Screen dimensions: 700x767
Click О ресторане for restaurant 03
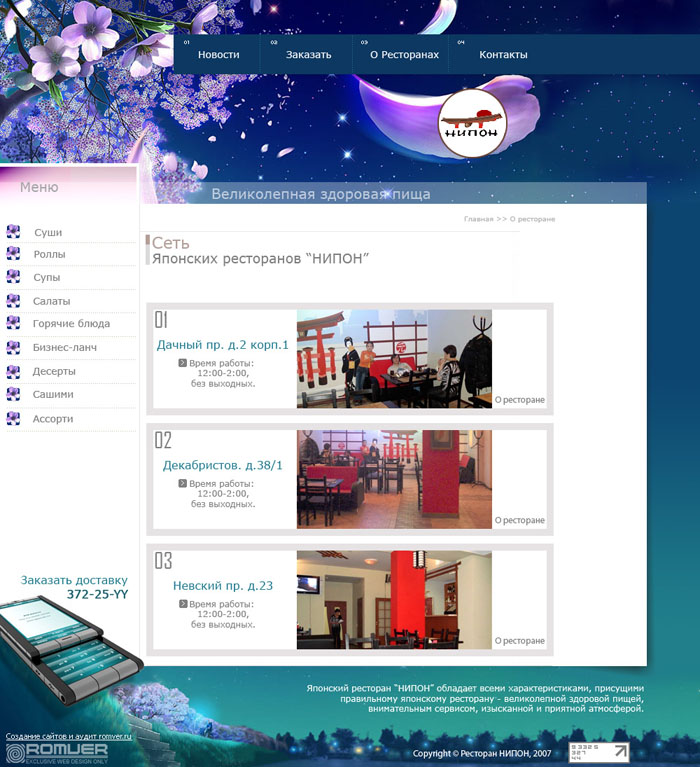(x=519, y=640)
